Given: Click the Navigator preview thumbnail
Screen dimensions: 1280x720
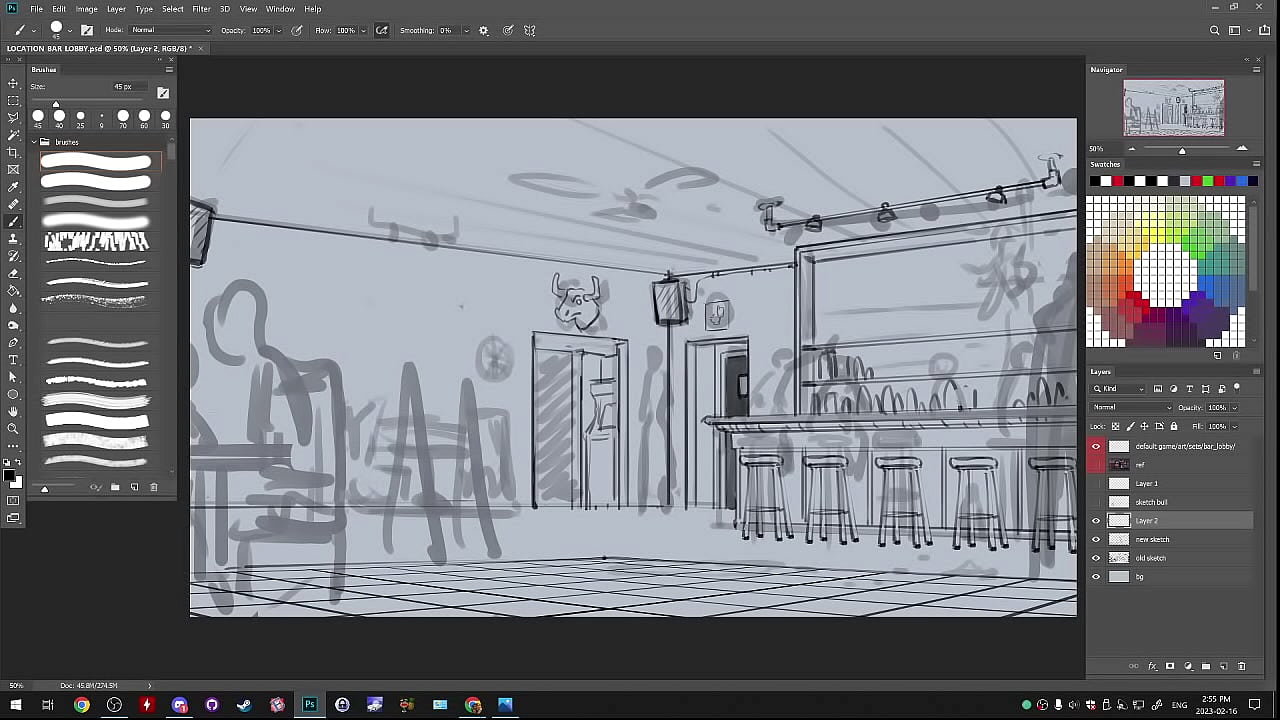Looking at the screenshot, I should click(x=1173, y=108).
